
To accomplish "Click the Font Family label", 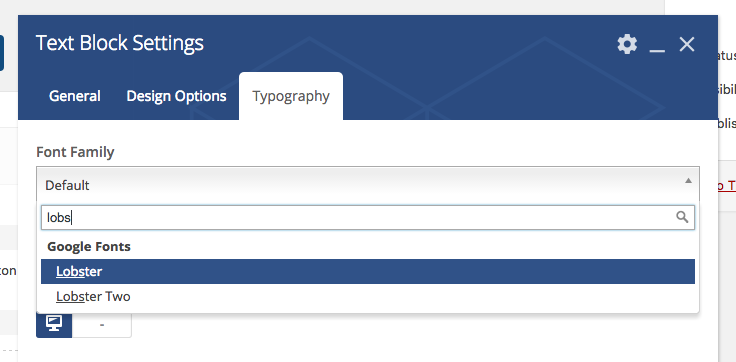I will point(75,152).
